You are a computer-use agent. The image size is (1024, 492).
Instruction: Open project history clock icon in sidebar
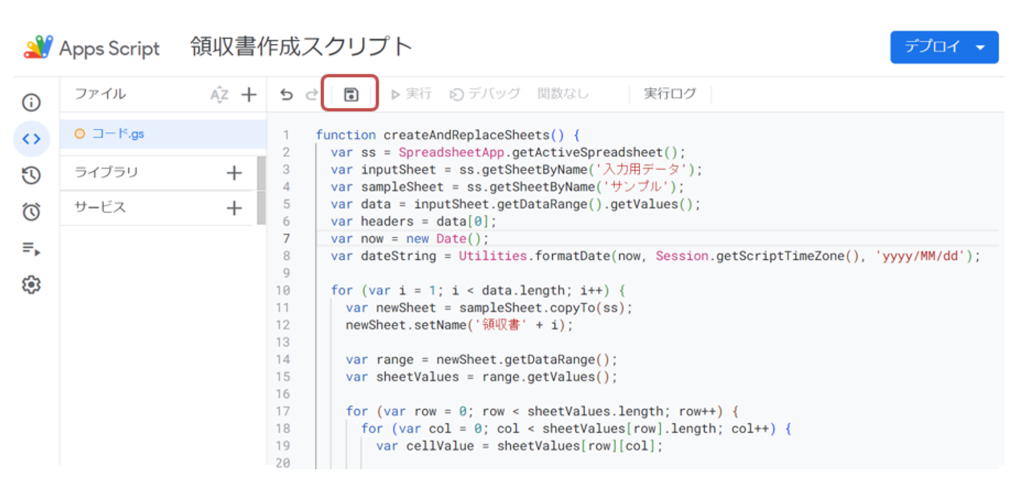(31, 175)
